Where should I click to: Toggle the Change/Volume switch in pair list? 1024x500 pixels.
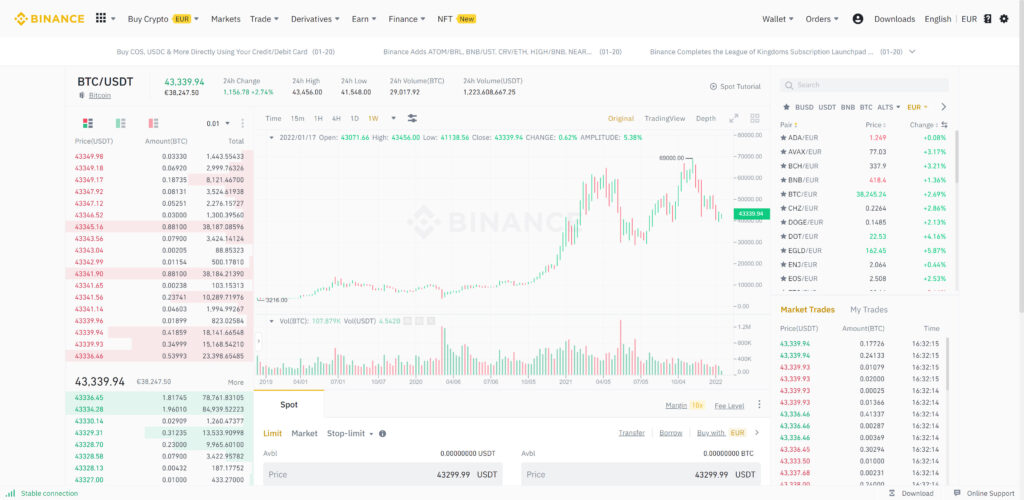(x=944, y=125)
